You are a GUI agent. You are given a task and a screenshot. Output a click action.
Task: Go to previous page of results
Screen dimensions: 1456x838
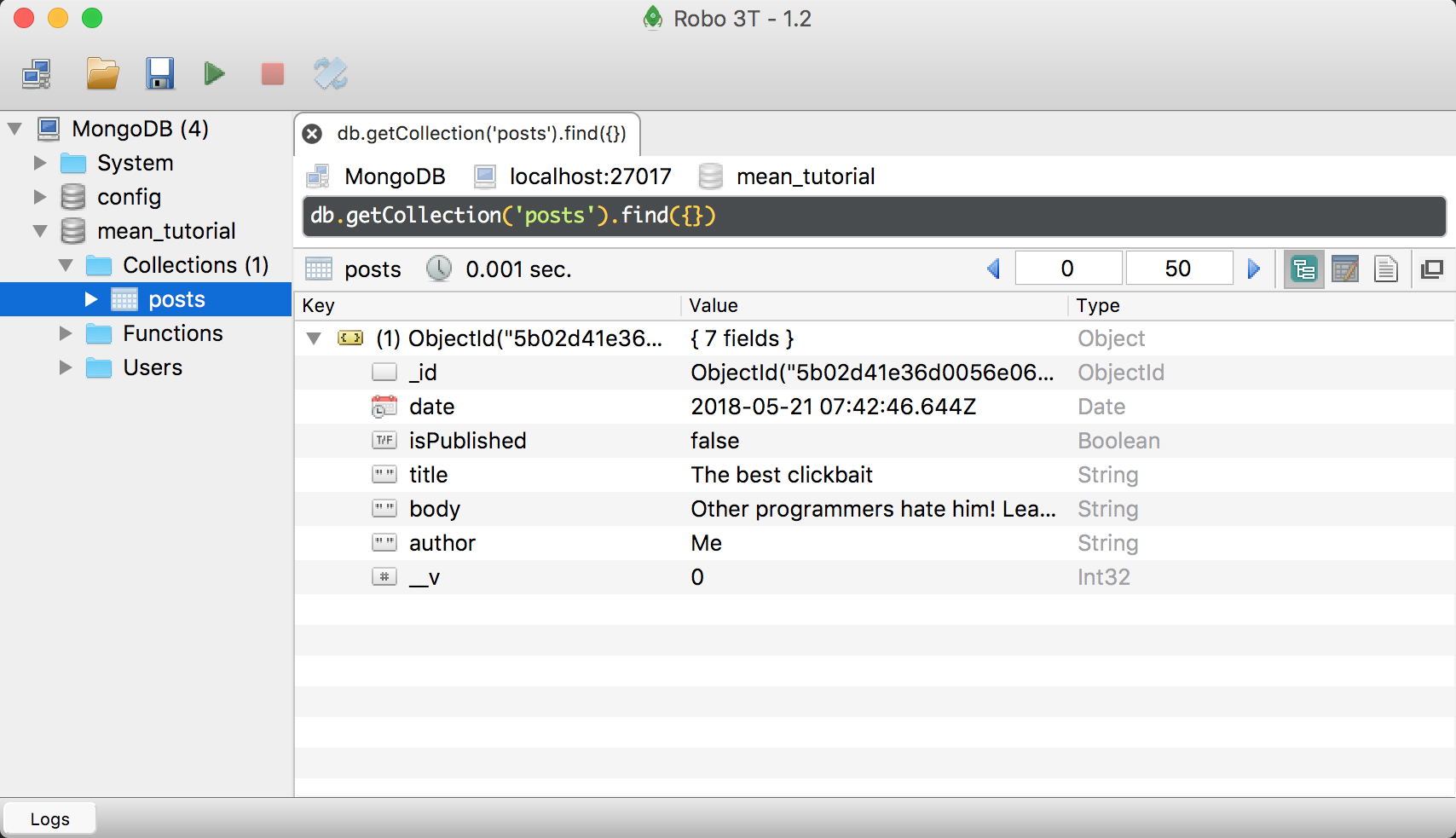point(993,269)
